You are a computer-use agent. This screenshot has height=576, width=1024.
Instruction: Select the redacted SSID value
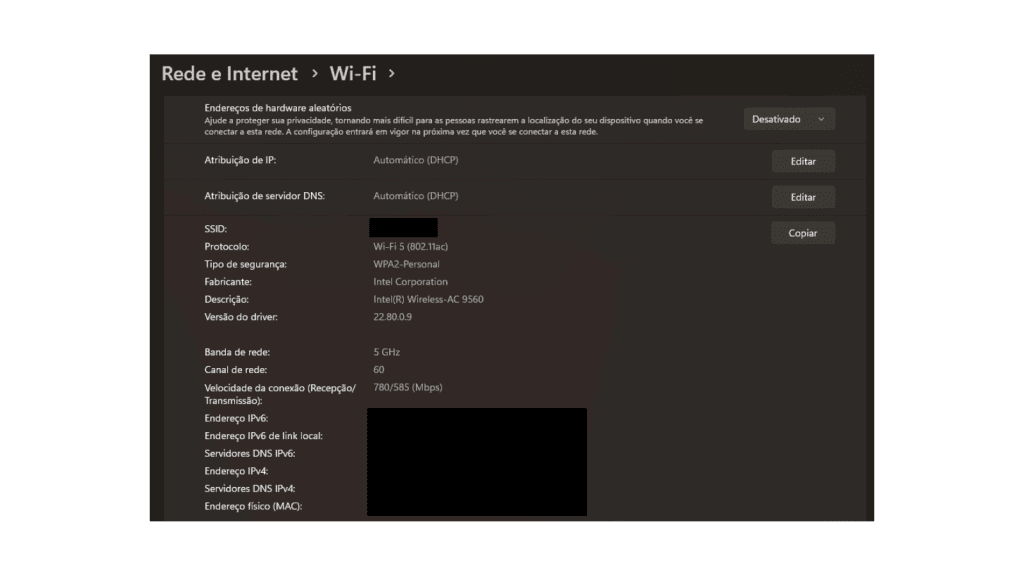[x=404, y=227]
